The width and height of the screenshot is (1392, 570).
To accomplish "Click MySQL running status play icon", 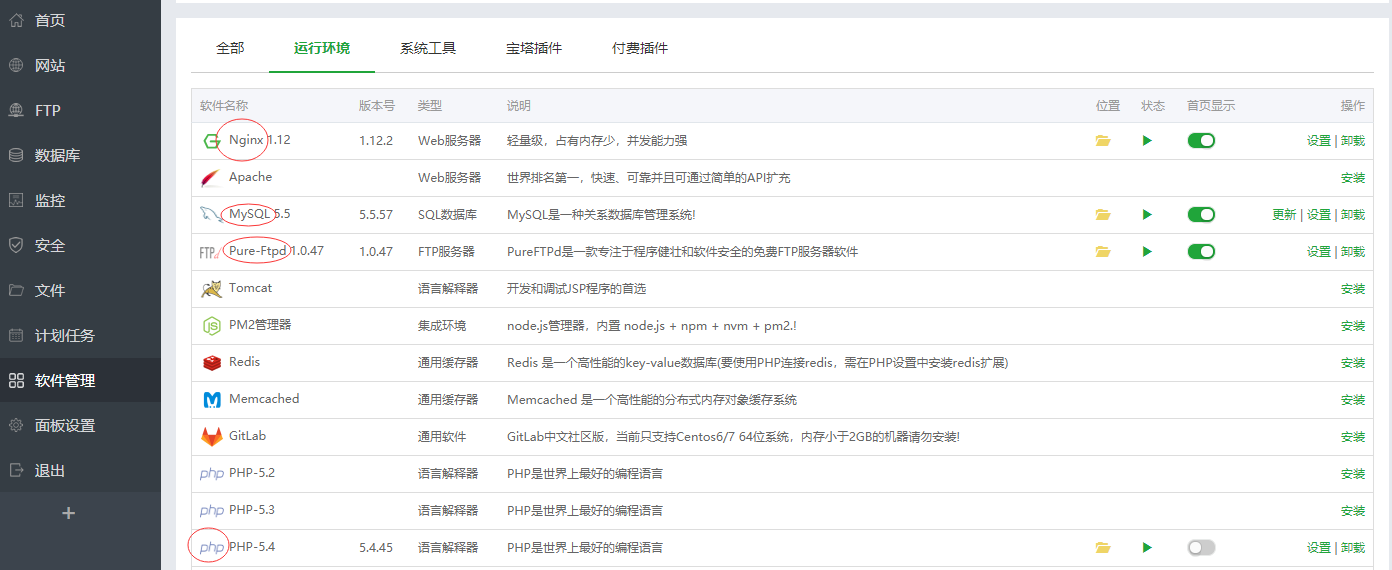I will (1147, 215).
